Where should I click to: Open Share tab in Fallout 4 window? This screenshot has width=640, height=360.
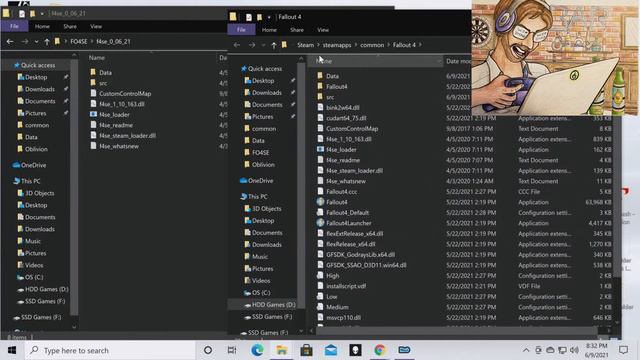point(297,30)
